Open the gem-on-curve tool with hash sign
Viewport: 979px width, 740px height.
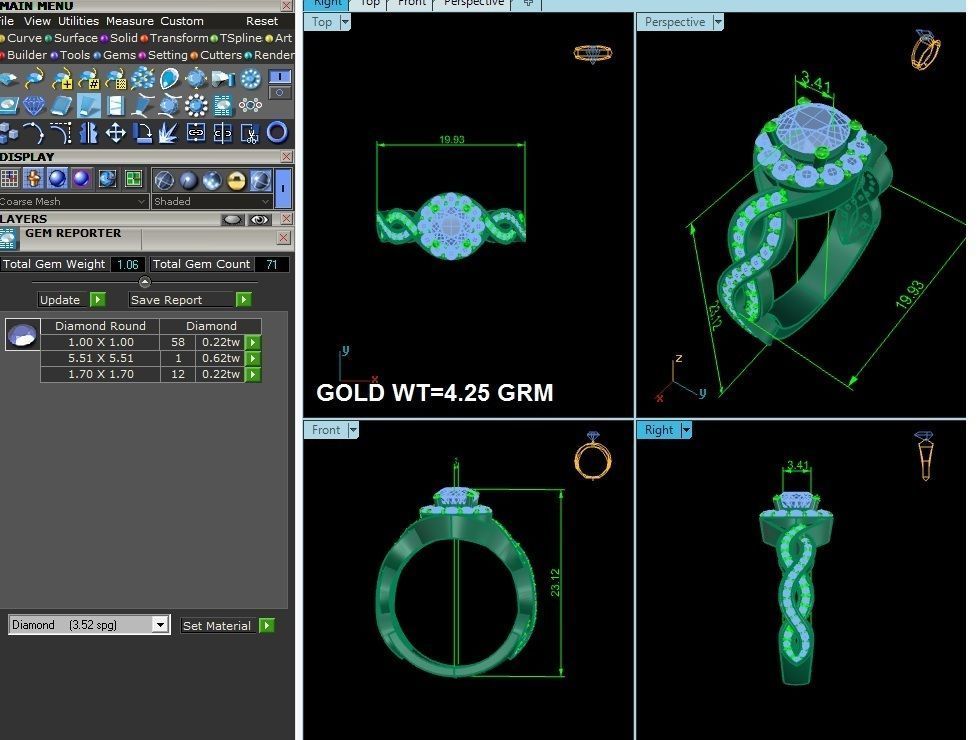[x=89, y=79]
